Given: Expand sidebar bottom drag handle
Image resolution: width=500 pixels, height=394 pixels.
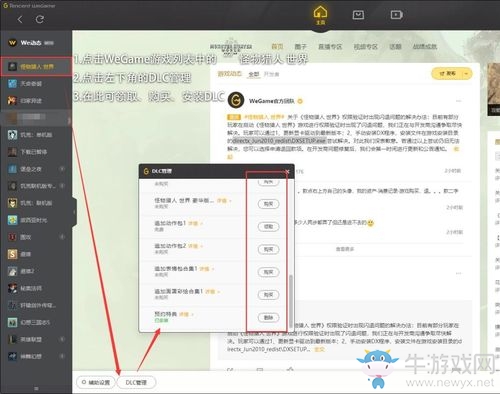Looking at the screenshot, I should tap(36, 388).
